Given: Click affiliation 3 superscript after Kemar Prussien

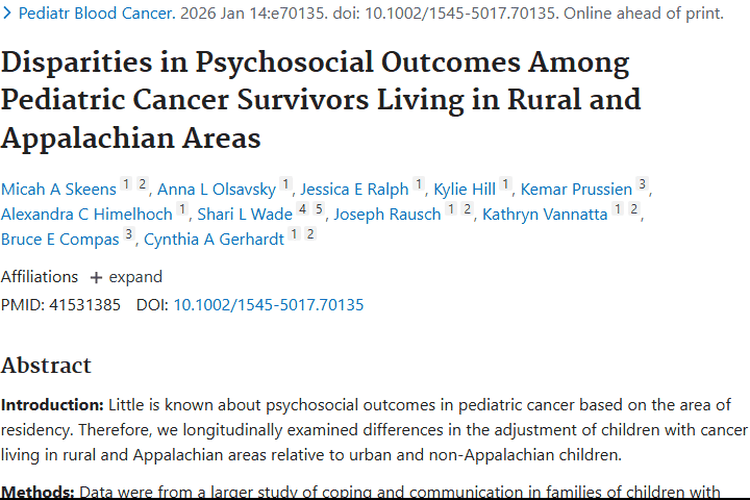Looking at the screenshot, I should click(x=642, y=185).
